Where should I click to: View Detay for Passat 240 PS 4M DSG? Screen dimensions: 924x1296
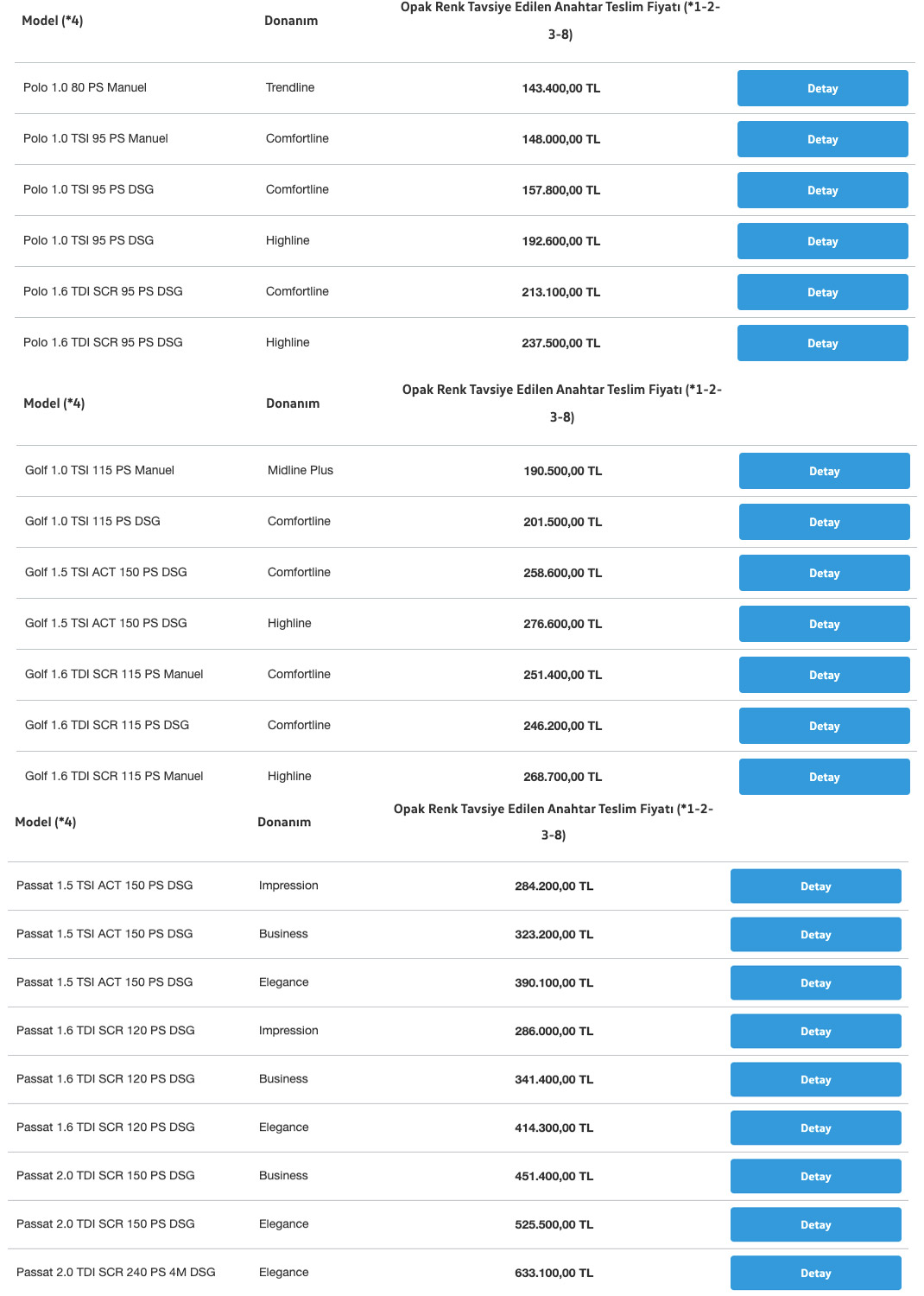point(815,1274)
